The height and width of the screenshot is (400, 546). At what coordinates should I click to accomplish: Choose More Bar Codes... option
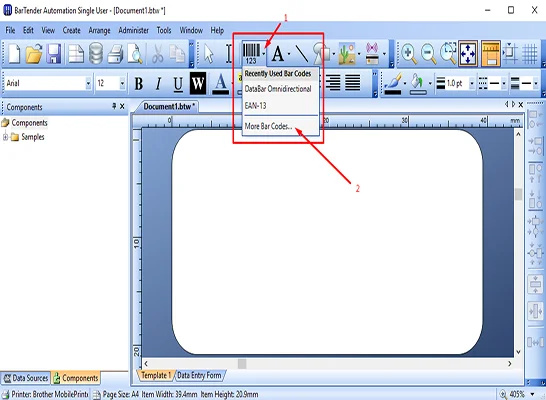[268, 126]
